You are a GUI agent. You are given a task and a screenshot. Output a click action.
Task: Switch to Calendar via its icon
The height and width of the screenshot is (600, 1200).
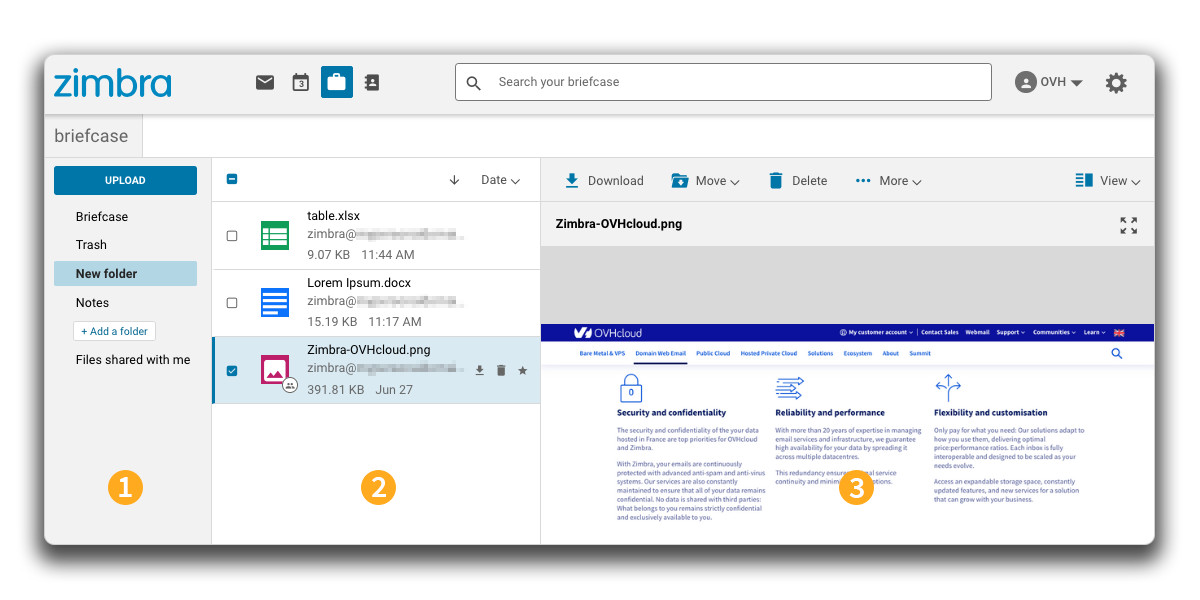coord(300,81)
